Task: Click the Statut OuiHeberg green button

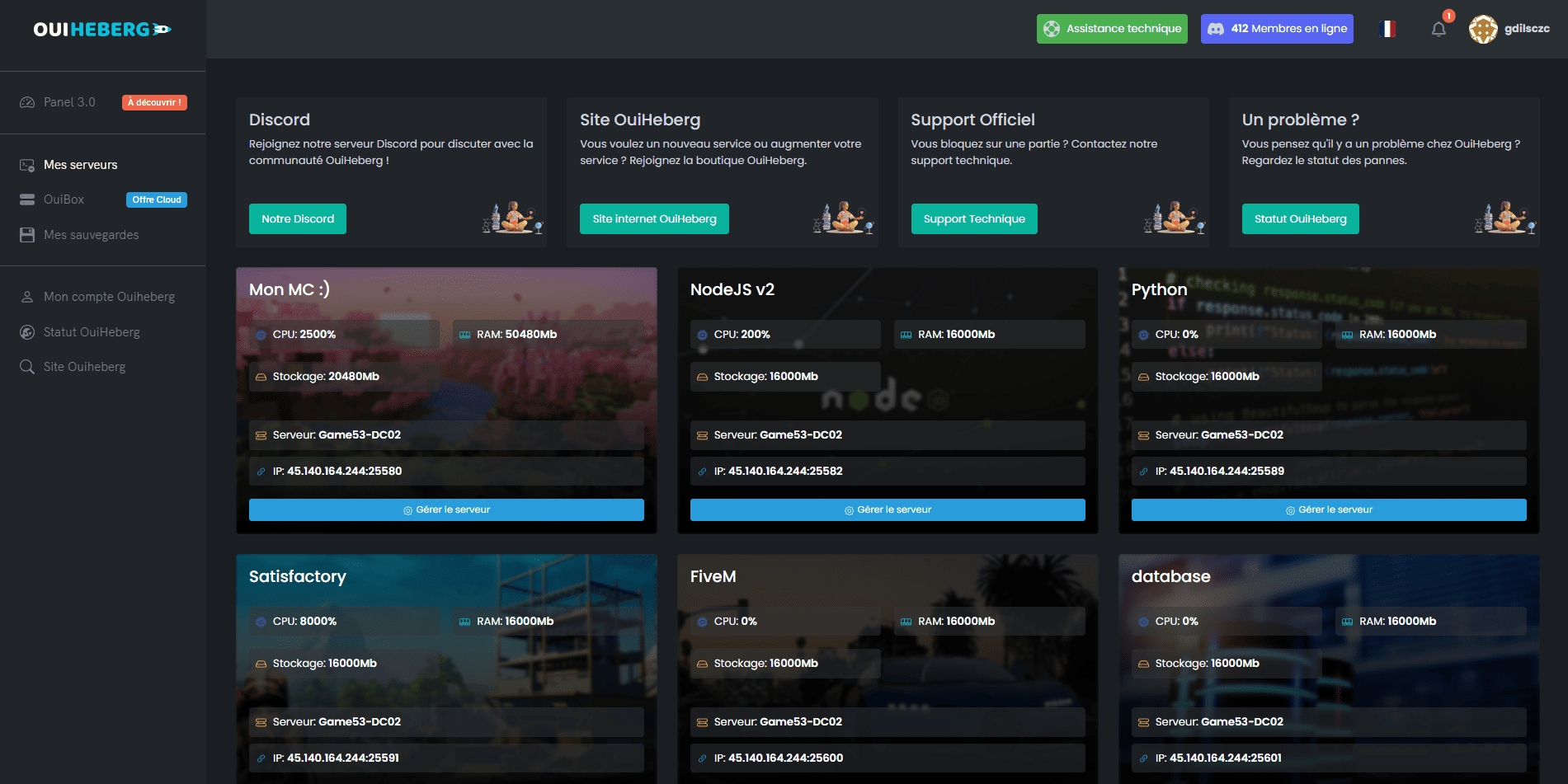Action: 1300,218
